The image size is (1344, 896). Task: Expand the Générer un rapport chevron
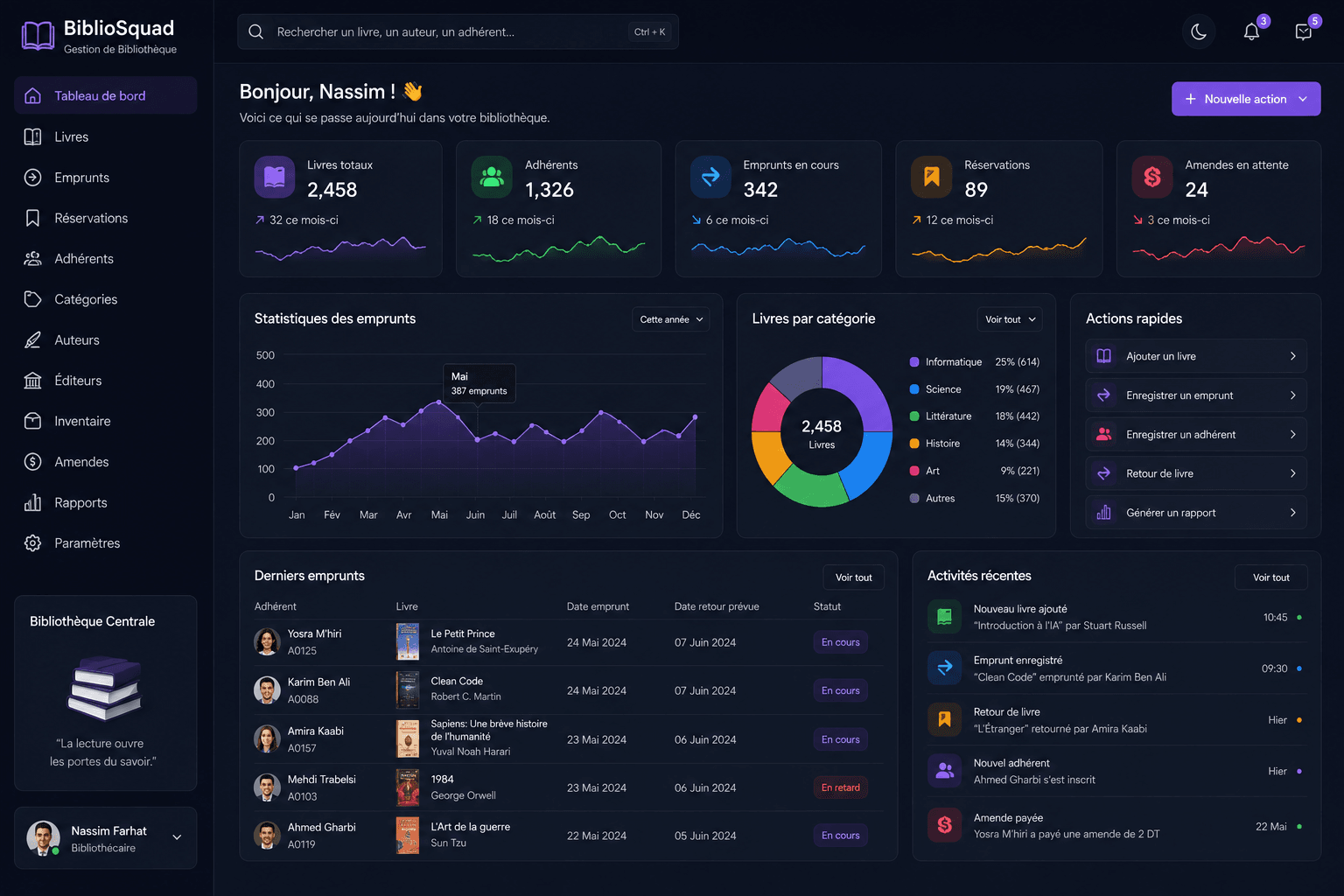coord(1292,513)
